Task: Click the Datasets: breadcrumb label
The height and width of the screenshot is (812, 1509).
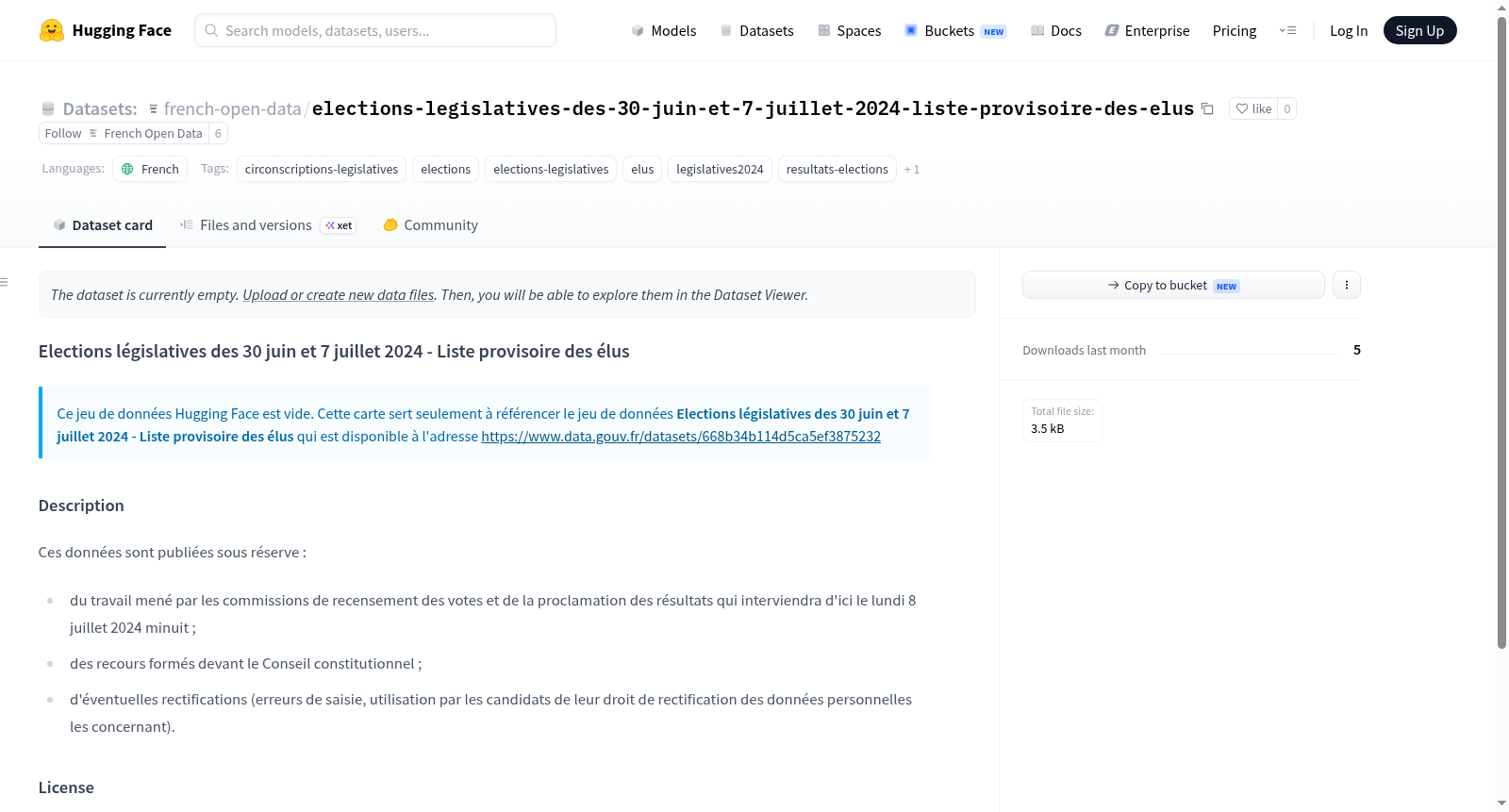Action: pyautogui.click(x=100, y=108)
